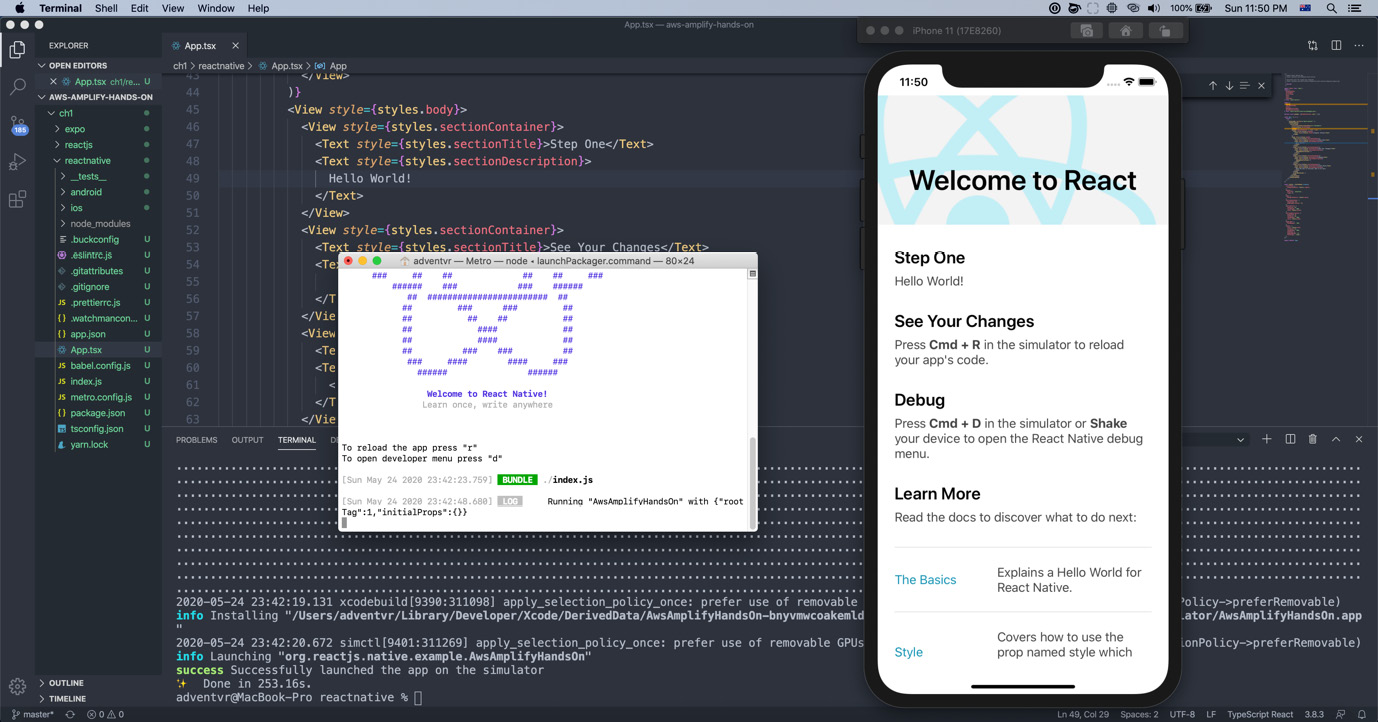
Task: Add a new terminal with plus icon
Action: [x=1267, y=439]
